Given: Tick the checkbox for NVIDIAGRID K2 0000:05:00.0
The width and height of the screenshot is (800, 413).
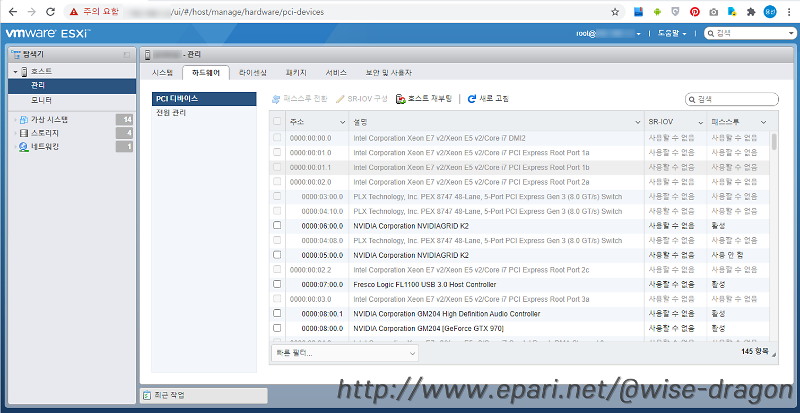Looking at the screenshot, I should click(x=277, y=255).
